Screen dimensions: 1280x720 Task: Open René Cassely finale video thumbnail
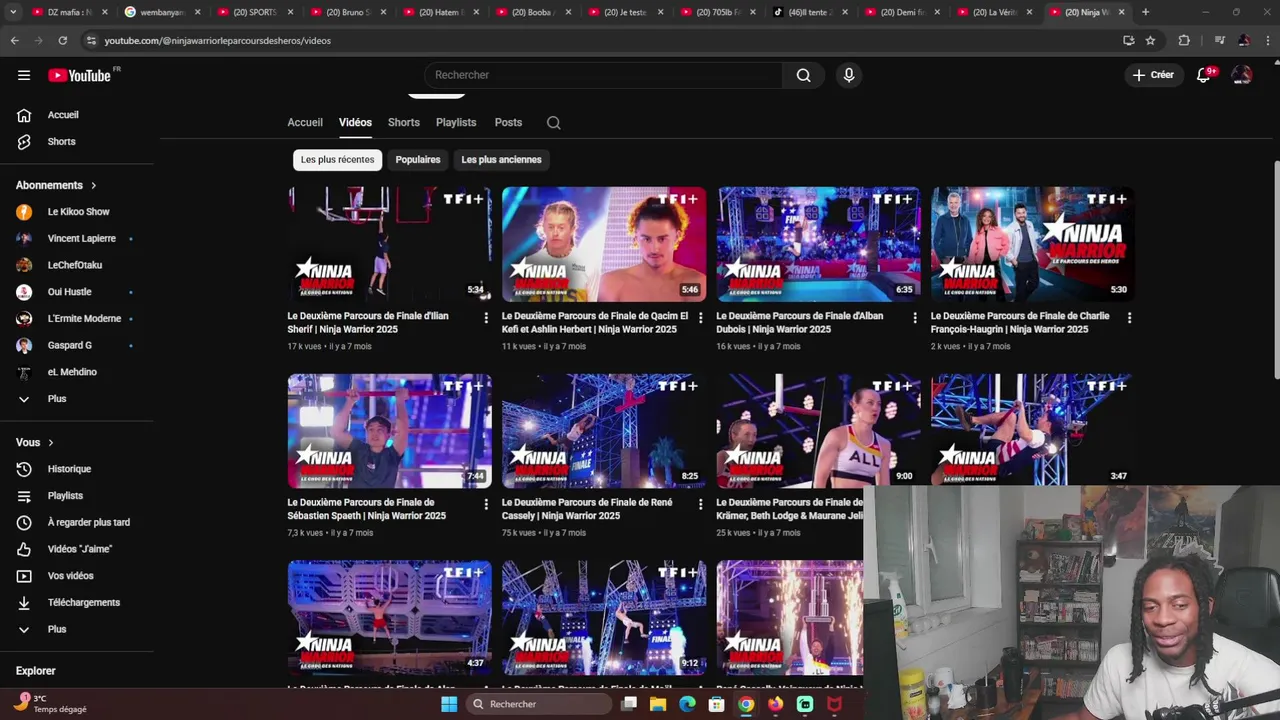604,431
